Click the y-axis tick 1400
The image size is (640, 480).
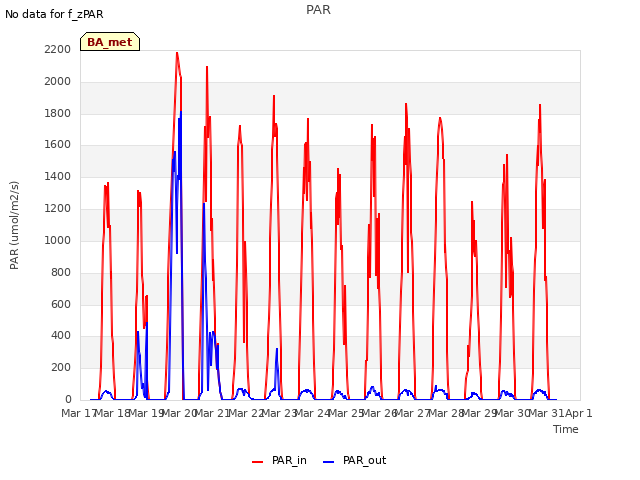(58, 176)
